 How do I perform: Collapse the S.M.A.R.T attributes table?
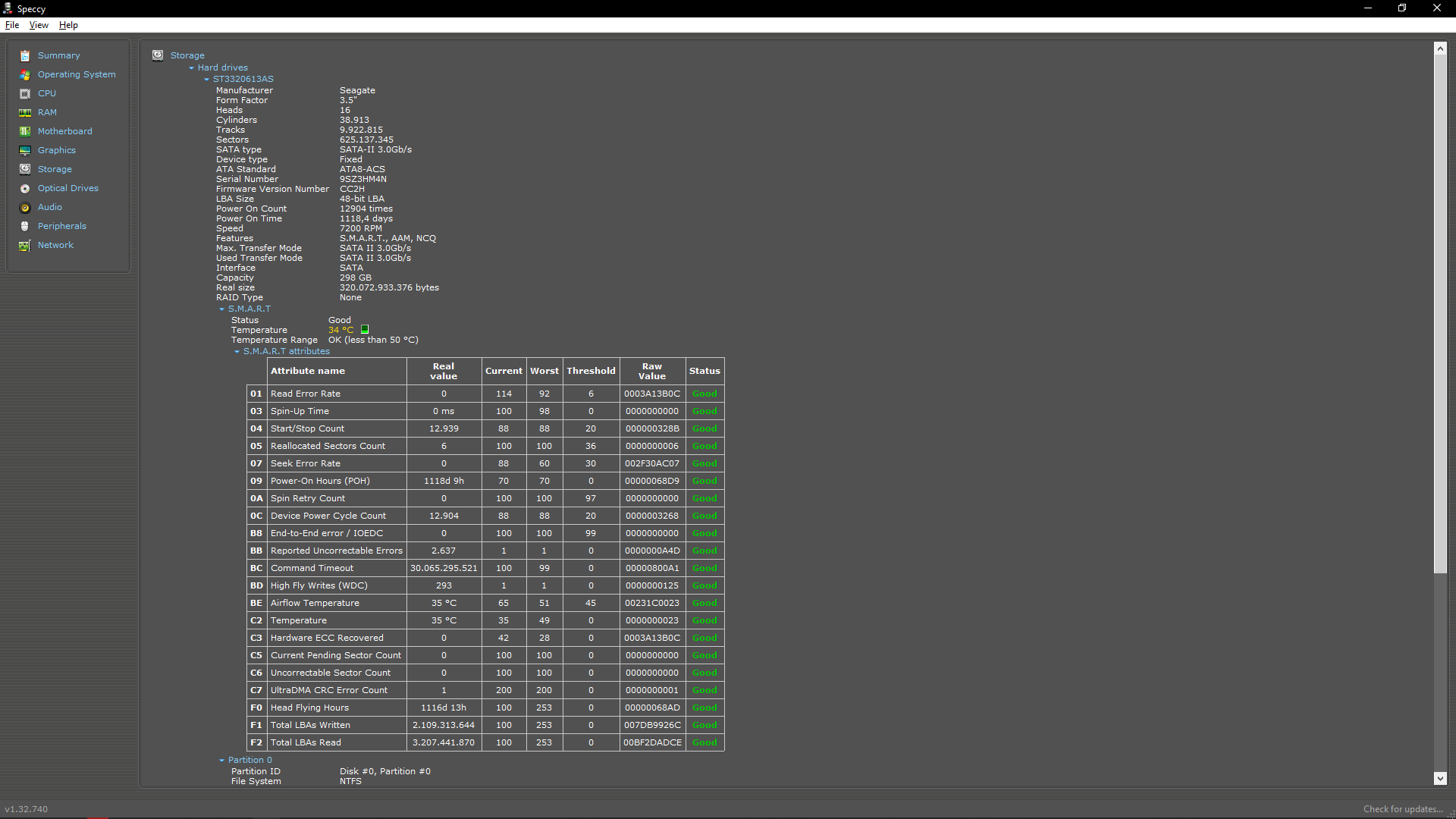click(x=237, y=352)
